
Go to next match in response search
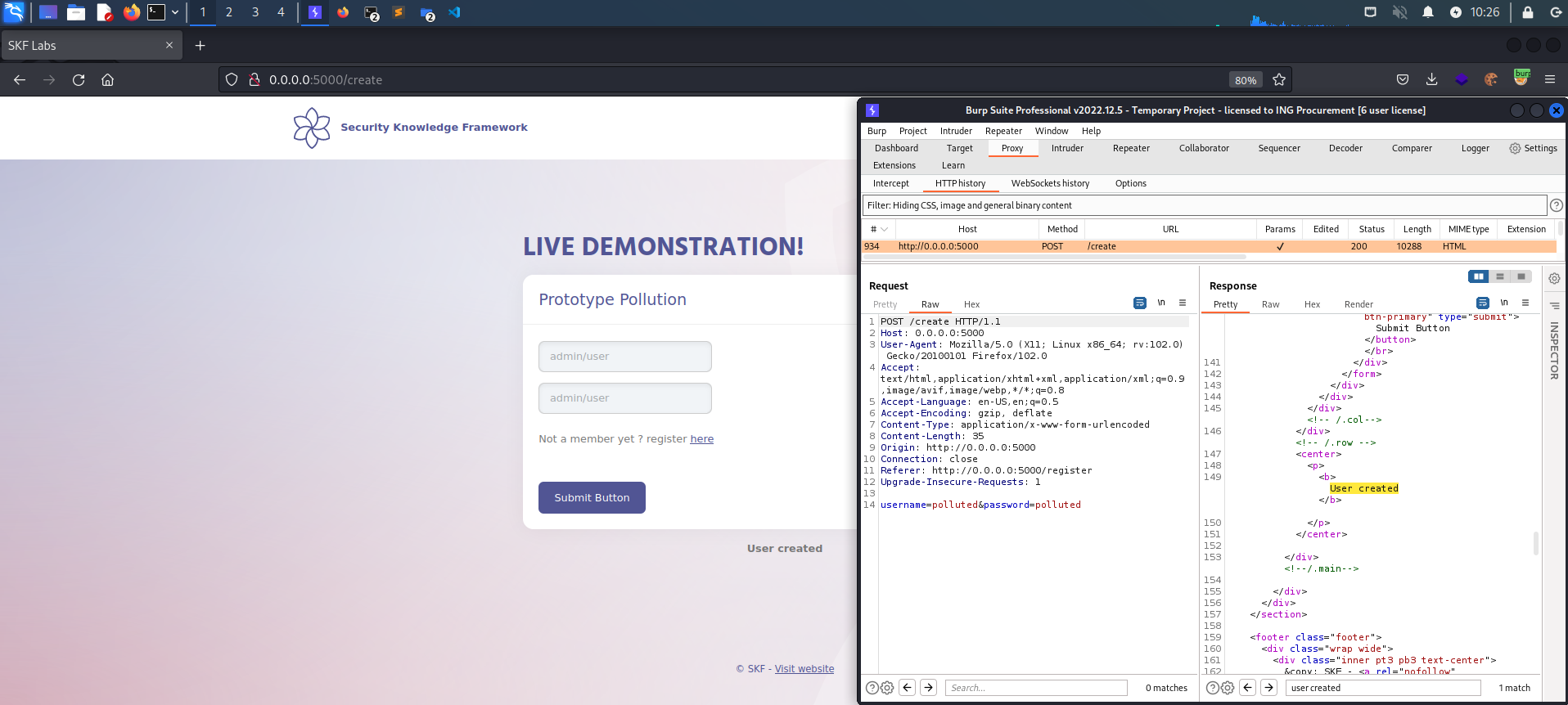[1268, 688]
